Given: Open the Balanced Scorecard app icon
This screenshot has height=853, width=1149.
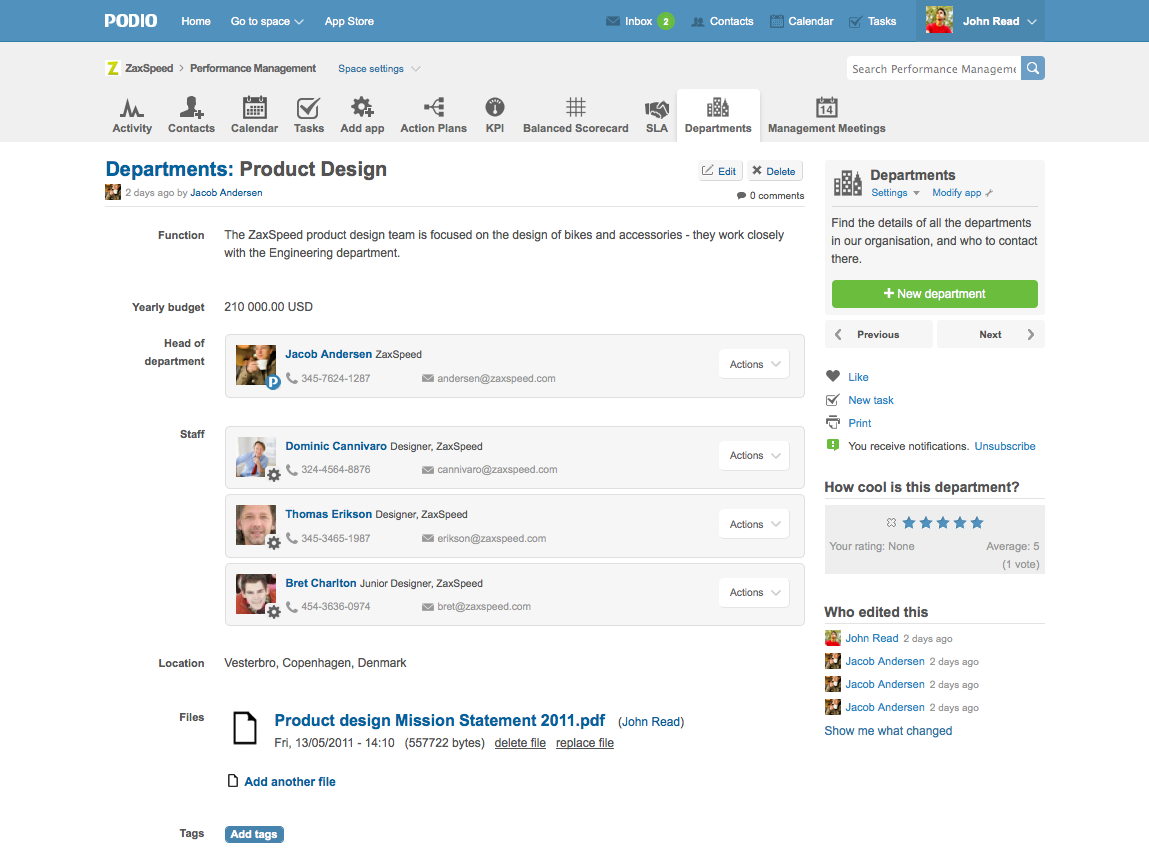Looking at the screenshot, I should click(575, 108).
